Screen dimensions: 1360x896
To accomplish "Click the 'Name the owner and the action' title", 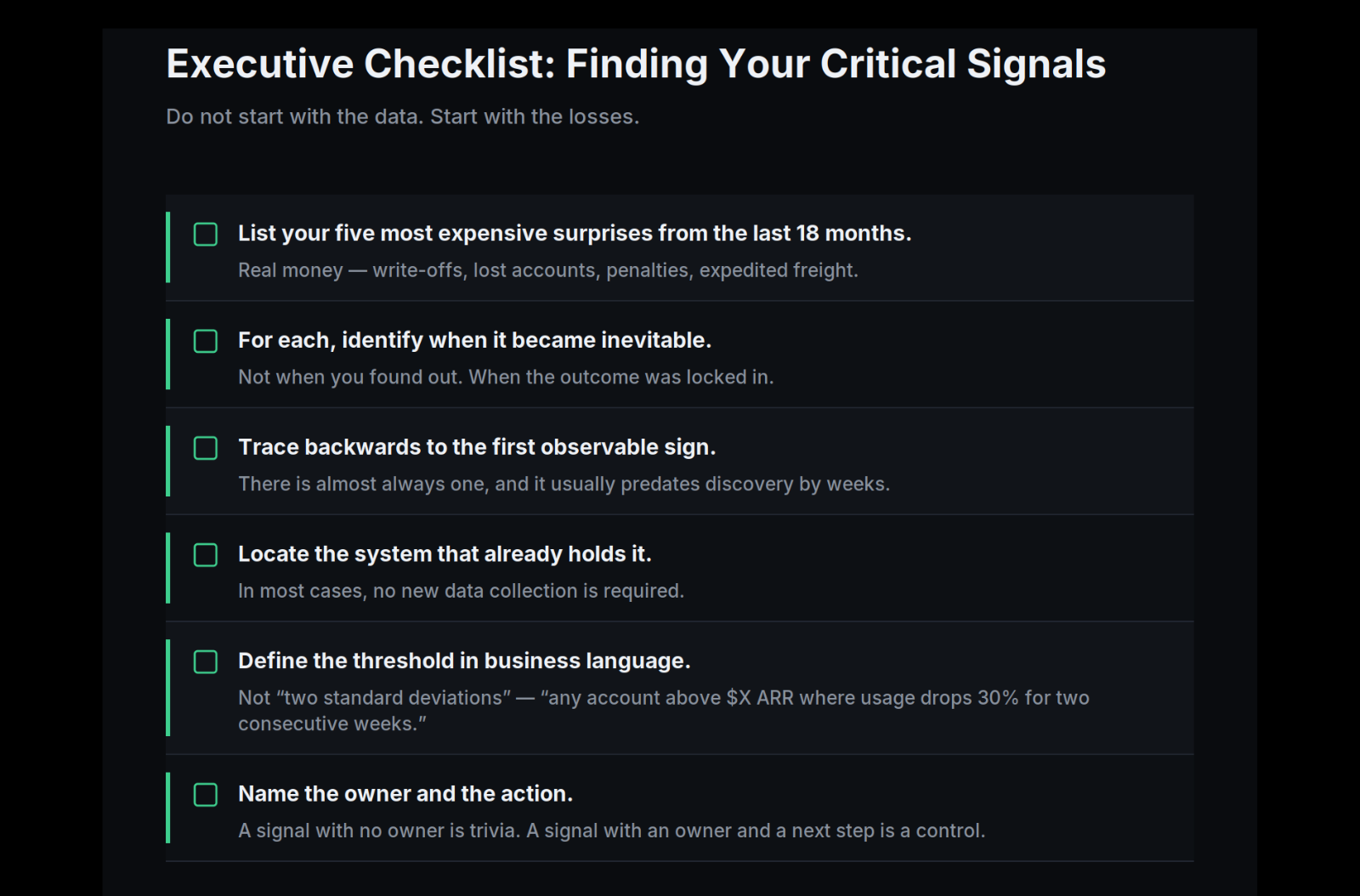I will coord(405,794).
